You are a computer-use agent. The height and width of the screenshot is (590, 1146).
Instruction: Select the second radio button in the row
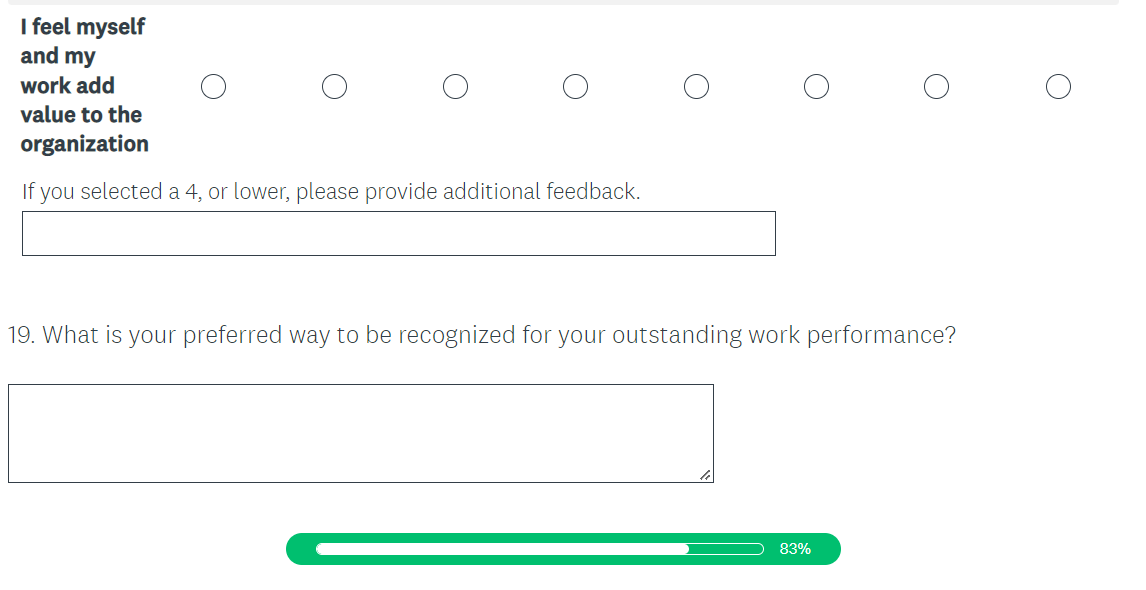334,87
